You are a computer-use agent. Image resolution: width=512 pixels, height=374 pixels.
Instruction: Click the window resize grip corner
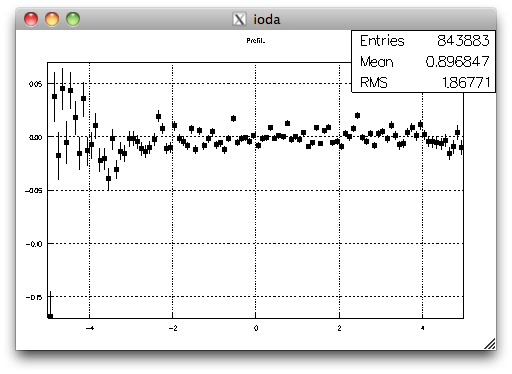click(490, 344)
